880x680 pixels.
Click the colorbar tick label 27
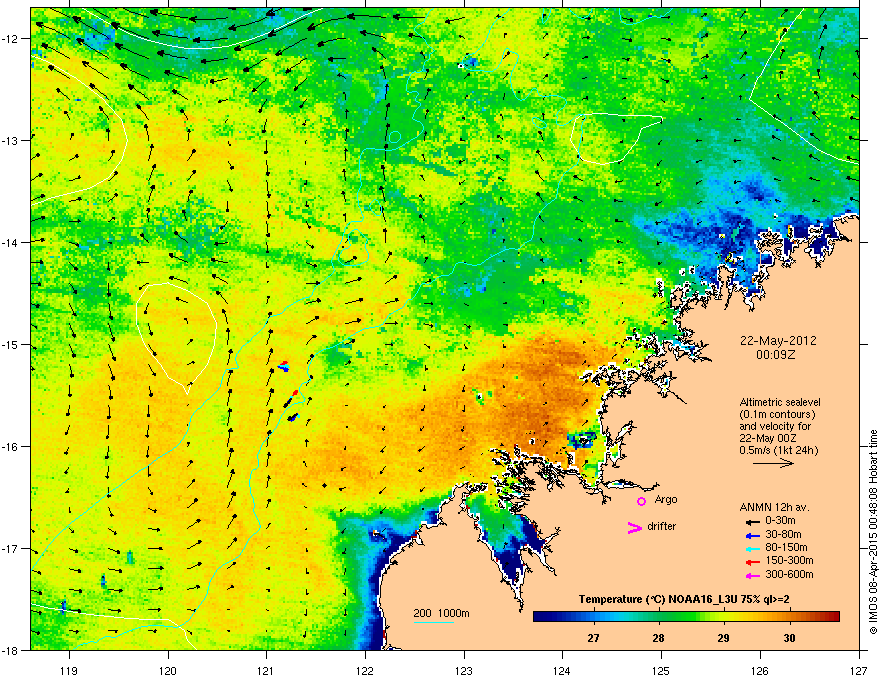(x=593, y=638)
